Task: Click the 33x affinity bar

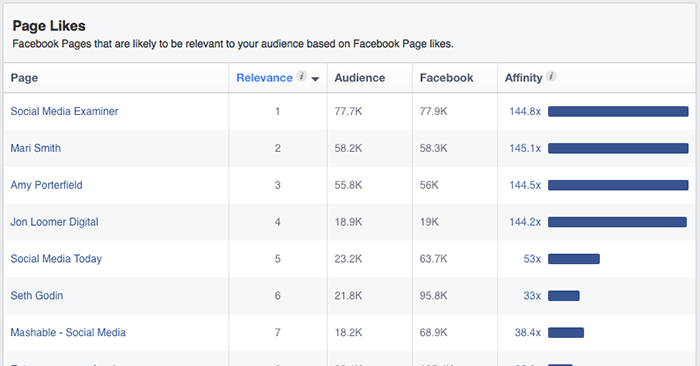Action: 564,295
